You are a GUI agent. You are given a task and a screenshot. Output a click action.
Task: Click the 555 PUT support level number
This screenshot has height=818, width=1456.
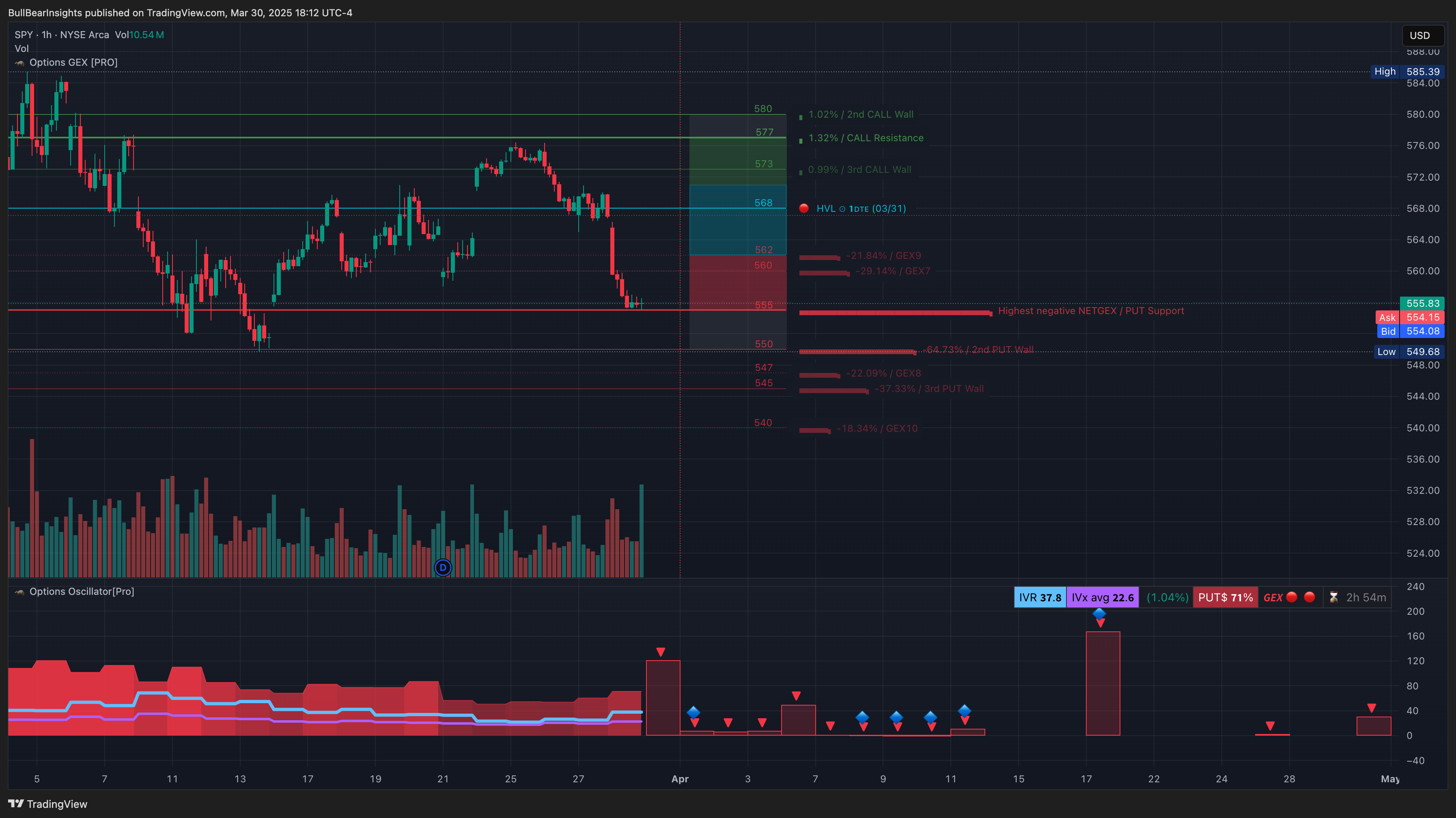click(764, 305)
